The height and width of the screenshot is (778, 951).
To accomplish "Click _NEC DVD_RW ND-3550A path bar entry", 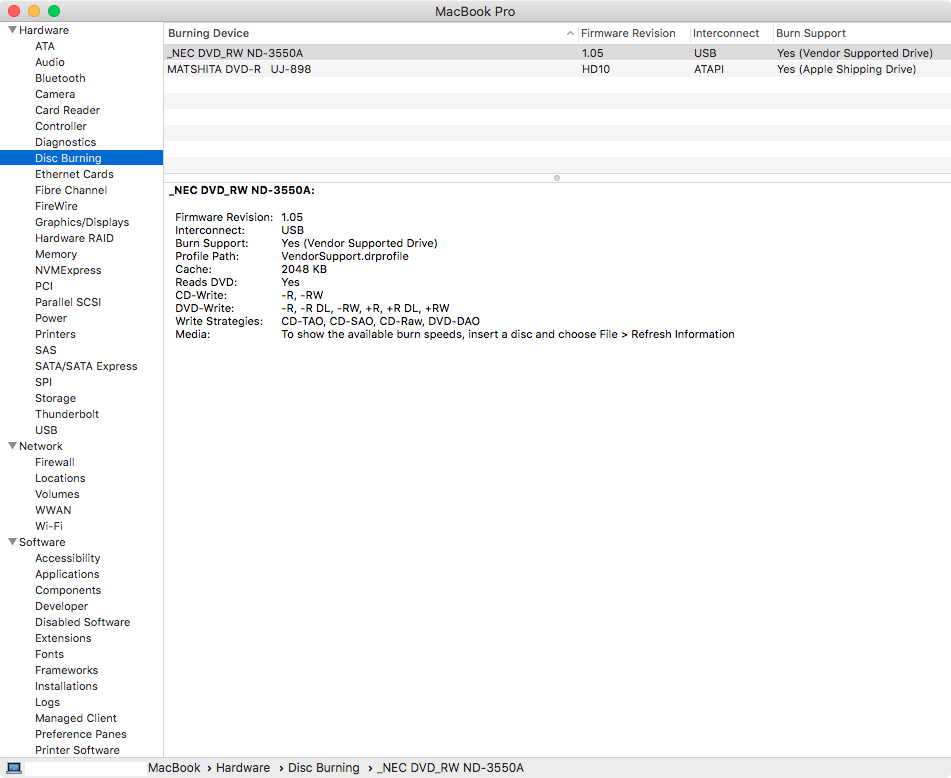I will point(451,768).
